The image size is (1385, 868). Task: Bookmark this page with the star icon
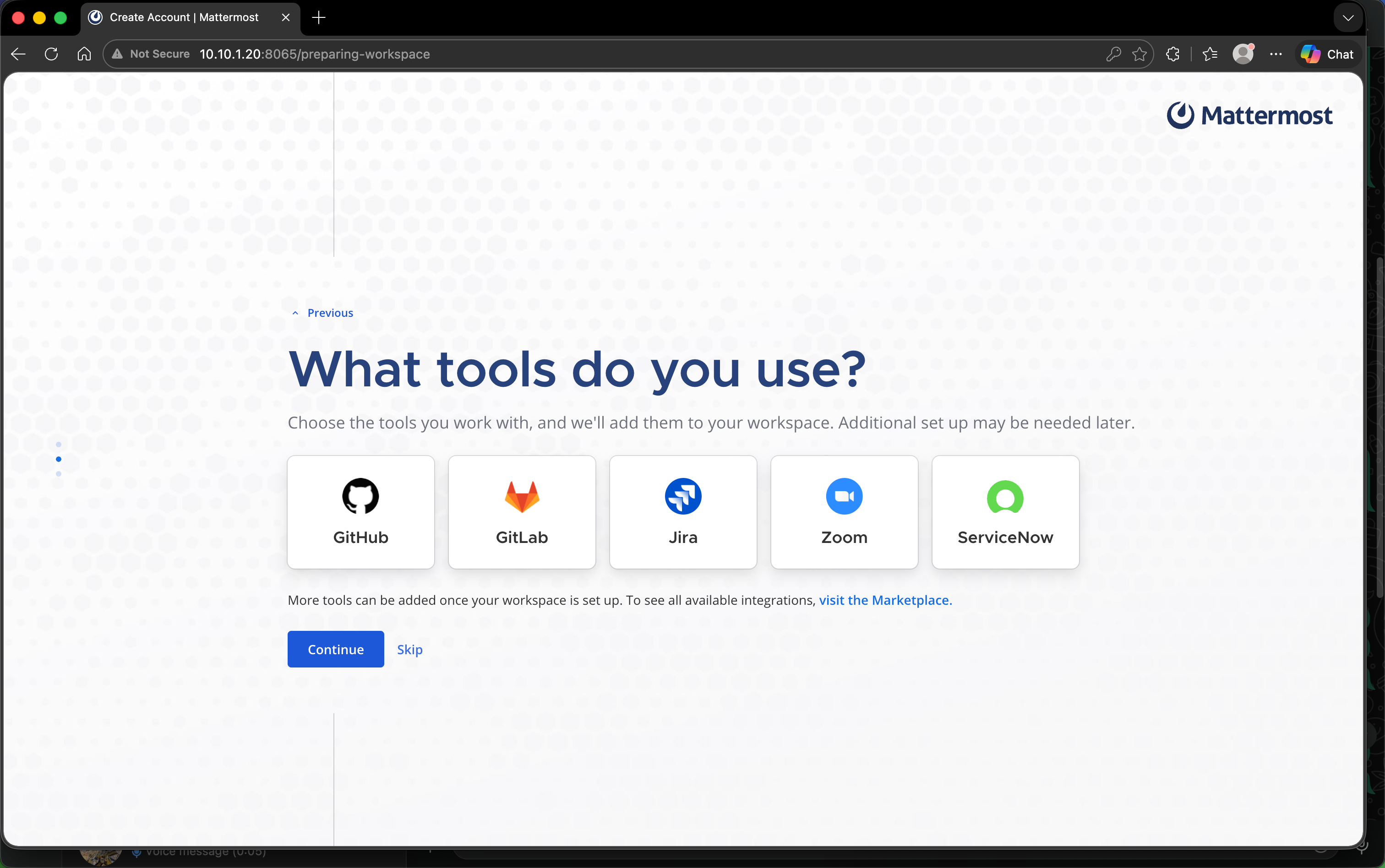[x=1140, y=54]
